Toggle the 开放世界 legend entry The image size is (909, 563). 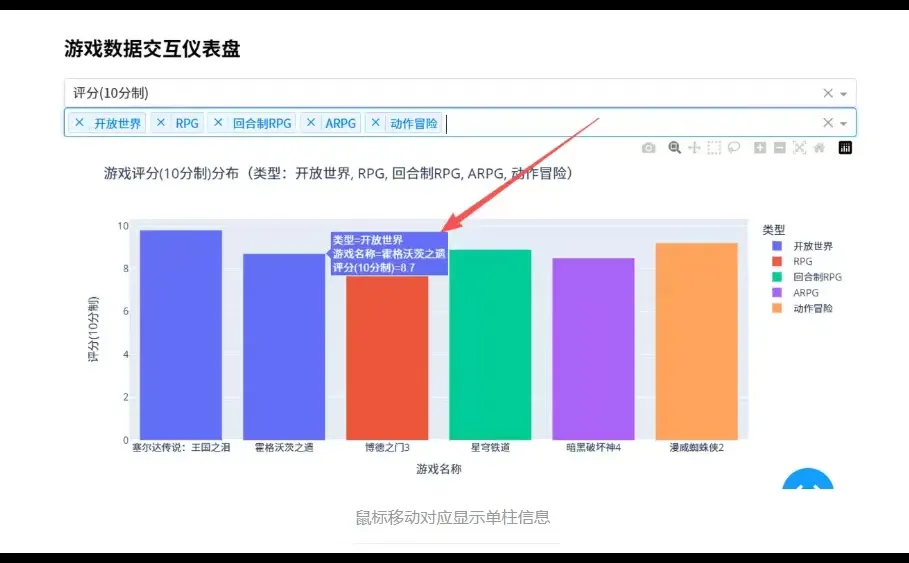[803, 246]
